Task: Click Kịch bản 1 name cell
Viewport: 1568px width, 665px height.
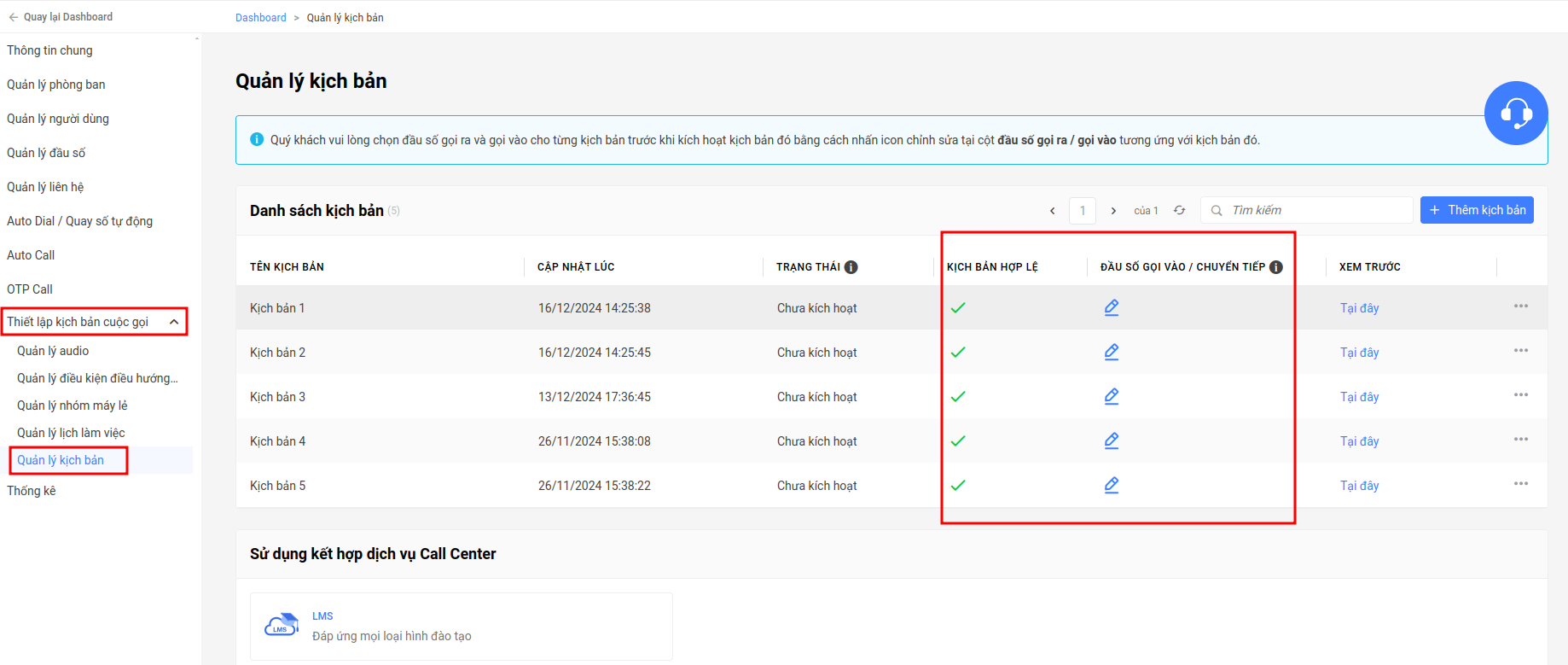Action: pos(277,308)
